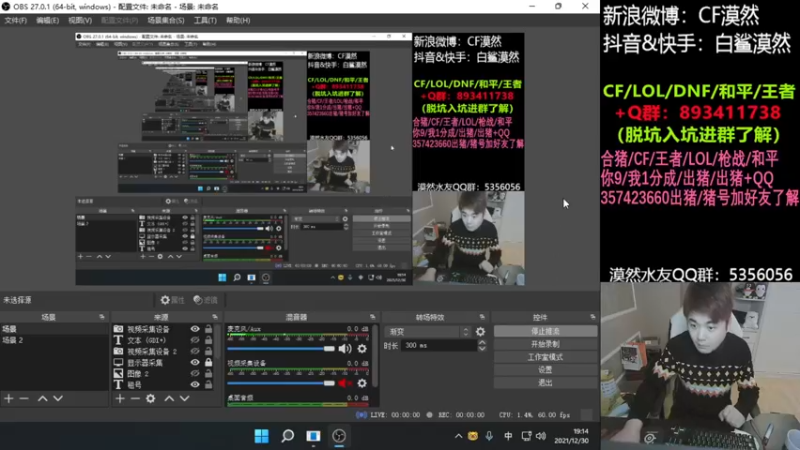Viewport: 800px width, 450px height.
Task: Open source properties gear in 来源 toolbar
Action: tap(151, 398)
